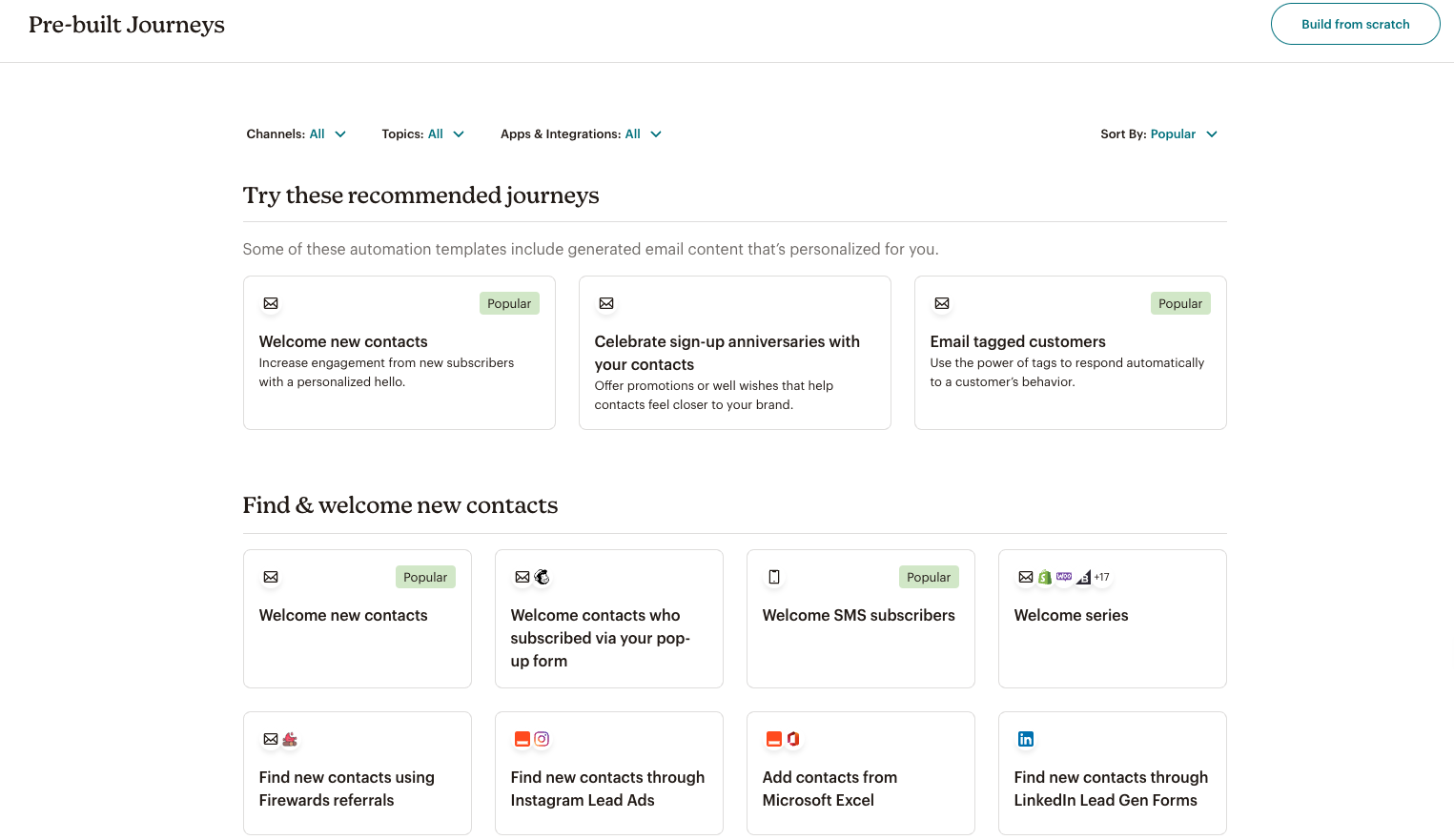Click the Shopify icon on the Welcome series card
The image size is (1454, 840).
pyautogui.click(x=1045, y=577)
